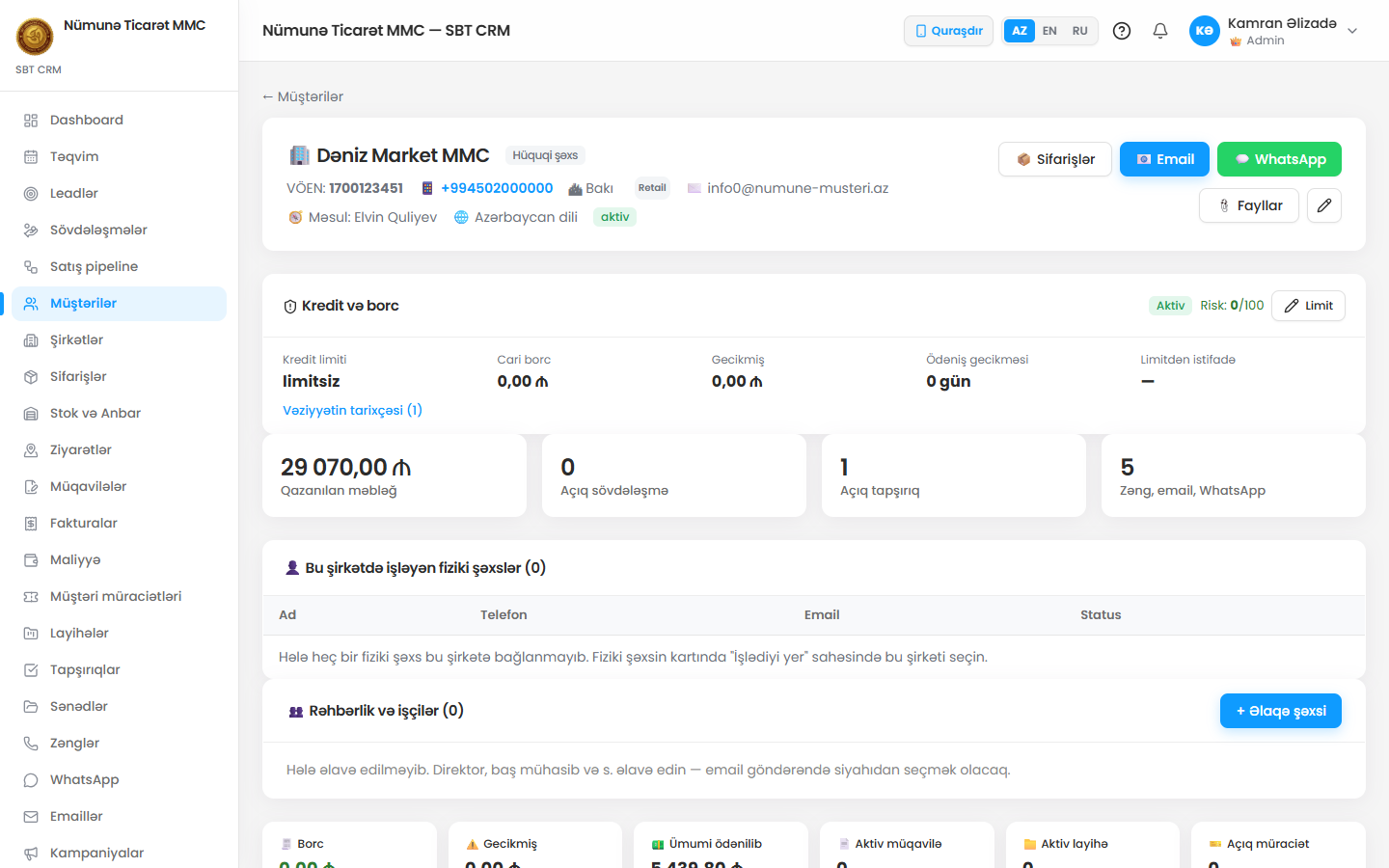Viewport: 1389px width, 868px height.
Task: Open the help question mark icon
Action: tap(1122, 31)
